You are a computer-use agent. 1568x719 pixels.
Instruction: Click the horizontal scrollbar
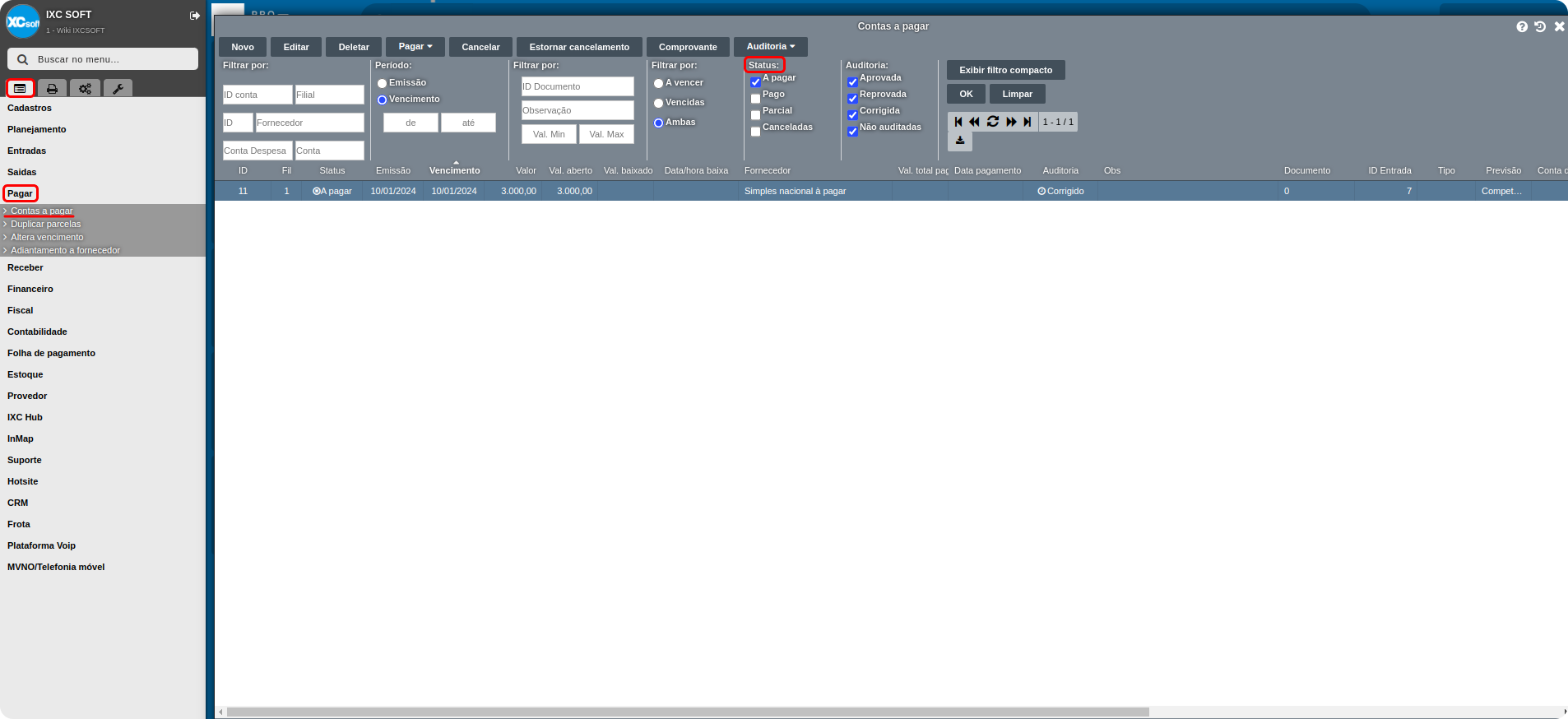[688, 712]
